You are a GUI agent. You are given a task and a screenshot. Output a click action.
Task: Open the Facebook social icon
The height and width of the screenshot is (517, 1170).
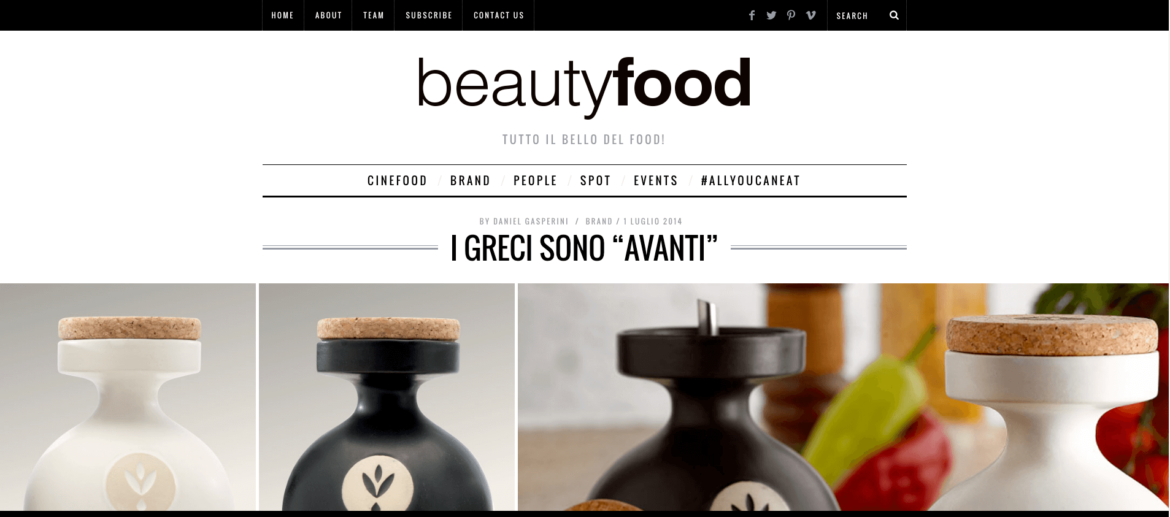point(751,15)
